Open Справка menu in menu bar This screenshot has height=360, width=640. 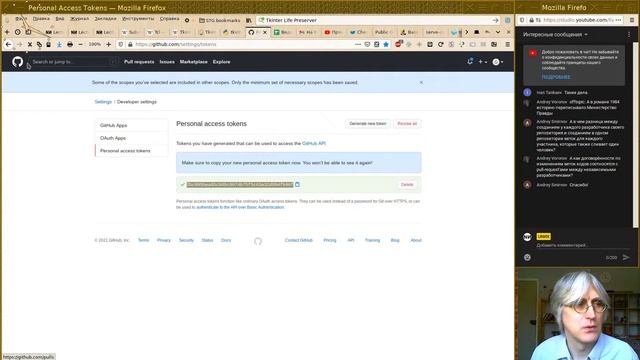tap(169, 19)
